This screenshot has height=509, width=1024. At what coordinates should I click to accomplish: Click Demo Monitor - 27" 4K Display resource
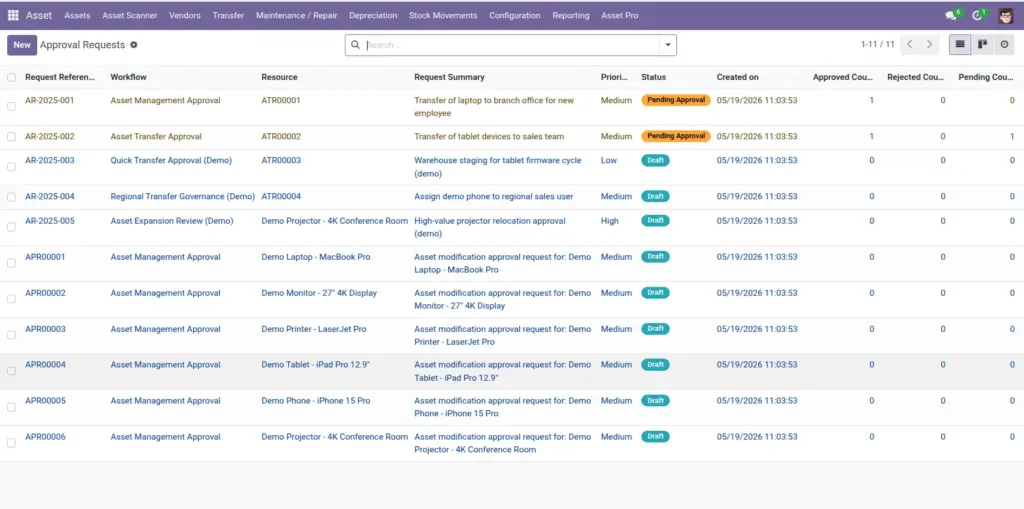pyautogui.click(x=319, y=293)
